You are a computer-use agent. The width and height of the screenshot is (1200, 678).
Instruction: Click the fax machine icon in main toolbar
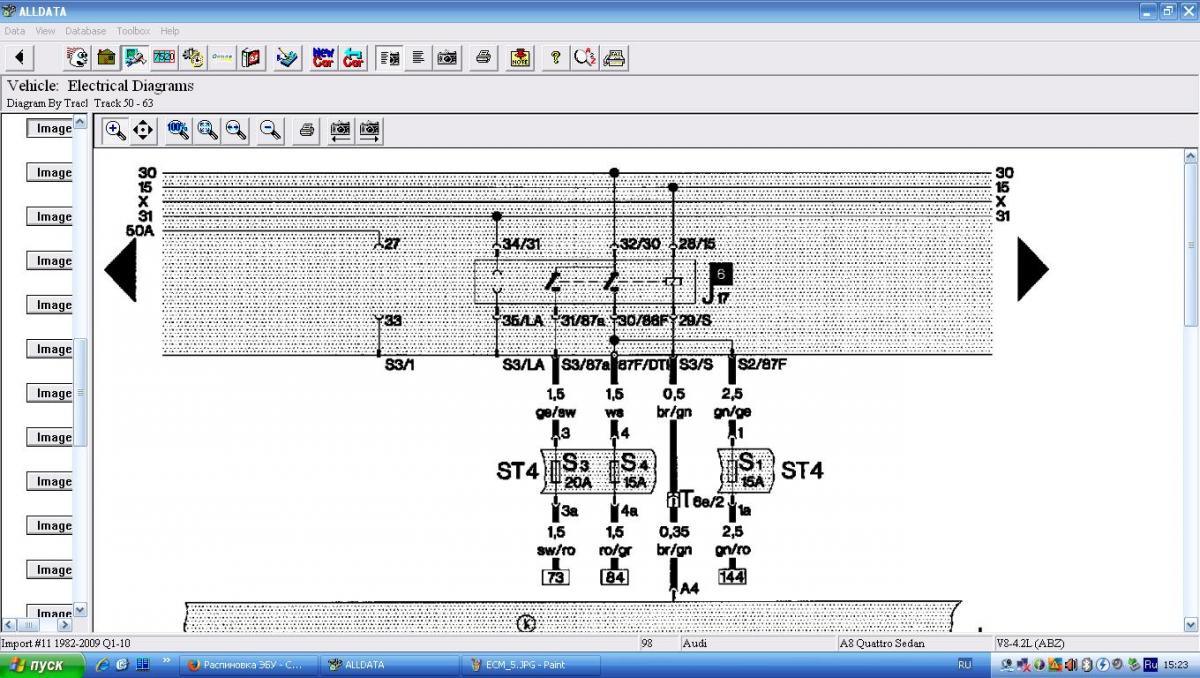point(615,57)
